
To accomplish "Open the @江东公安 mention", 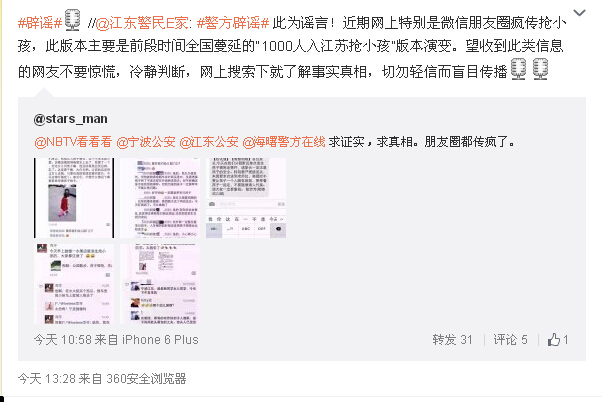I will coord(209,142).
